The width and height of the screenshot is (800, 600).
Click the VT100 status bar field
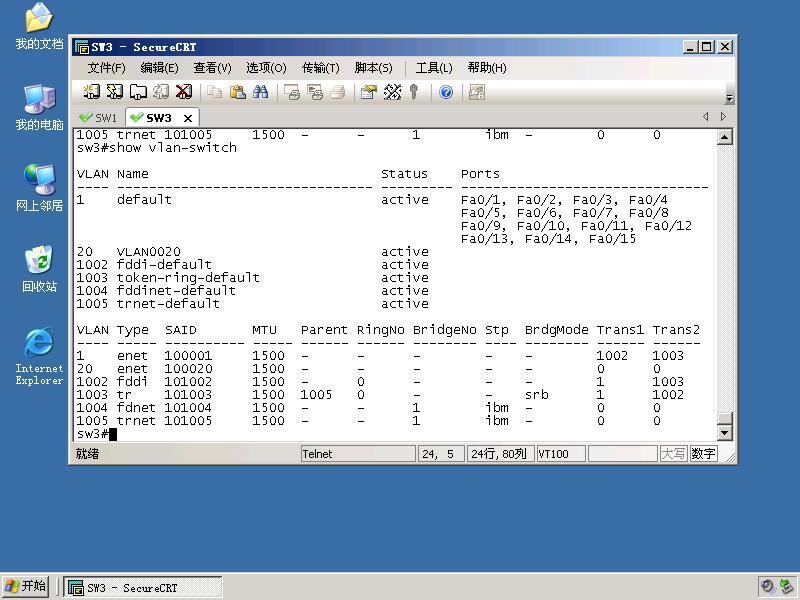(x=560, y=454)
